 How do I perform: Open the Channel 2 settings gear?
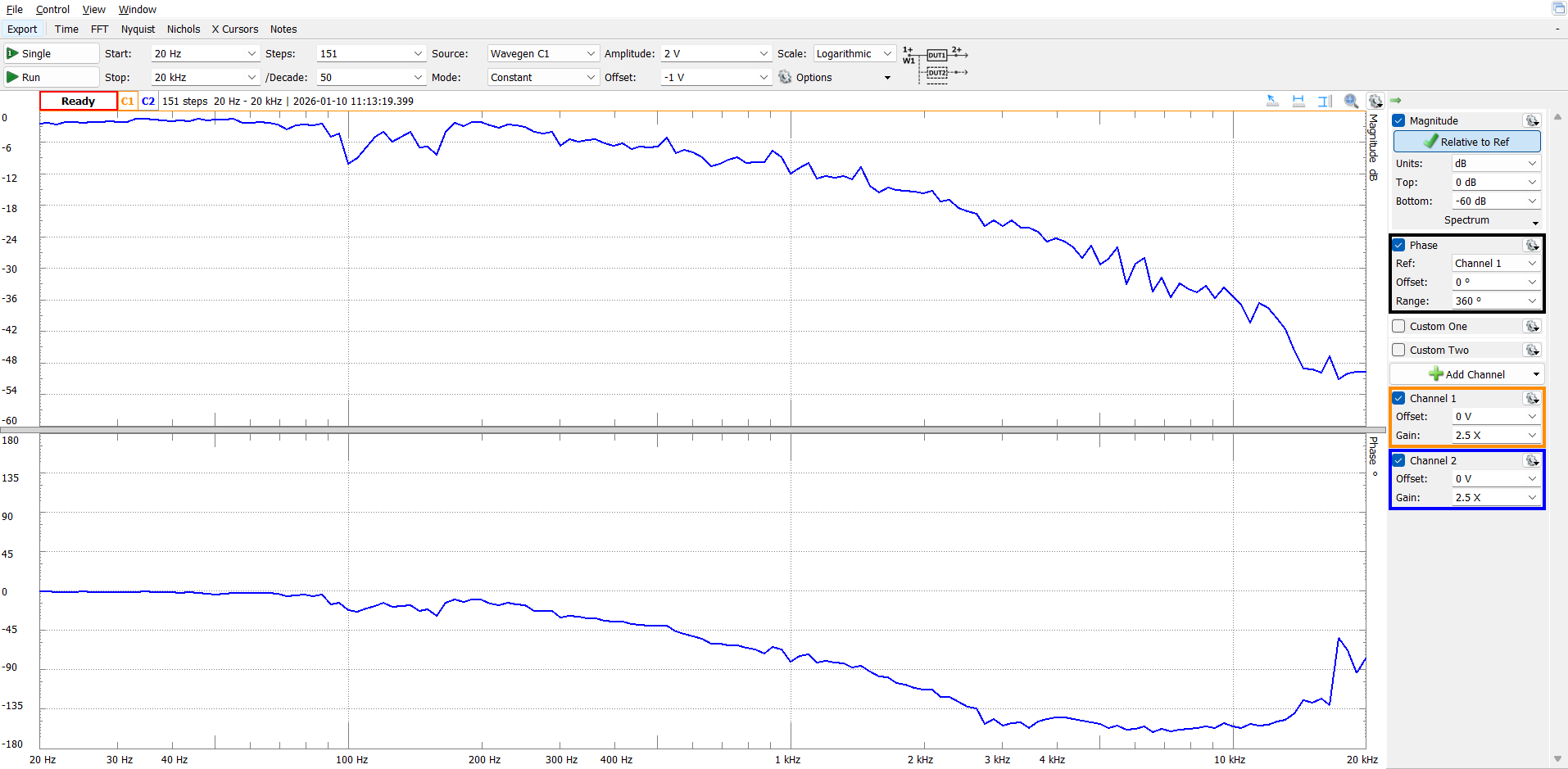point(1531,460)
